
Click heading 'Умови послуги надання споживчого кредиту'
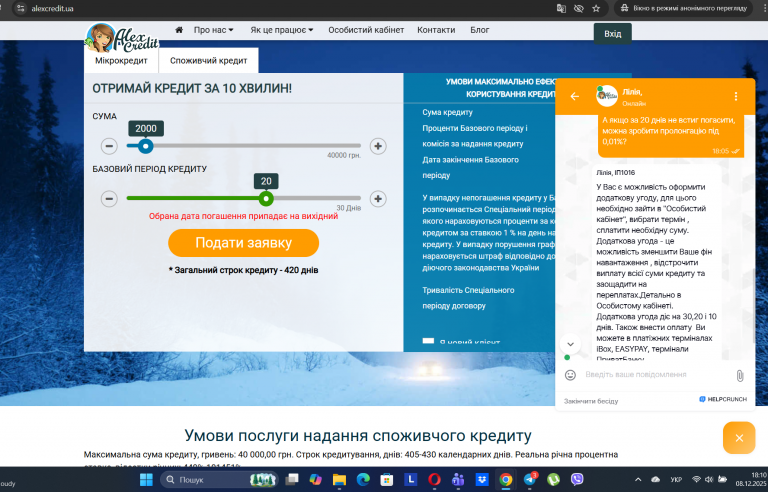tap(358, 436)
